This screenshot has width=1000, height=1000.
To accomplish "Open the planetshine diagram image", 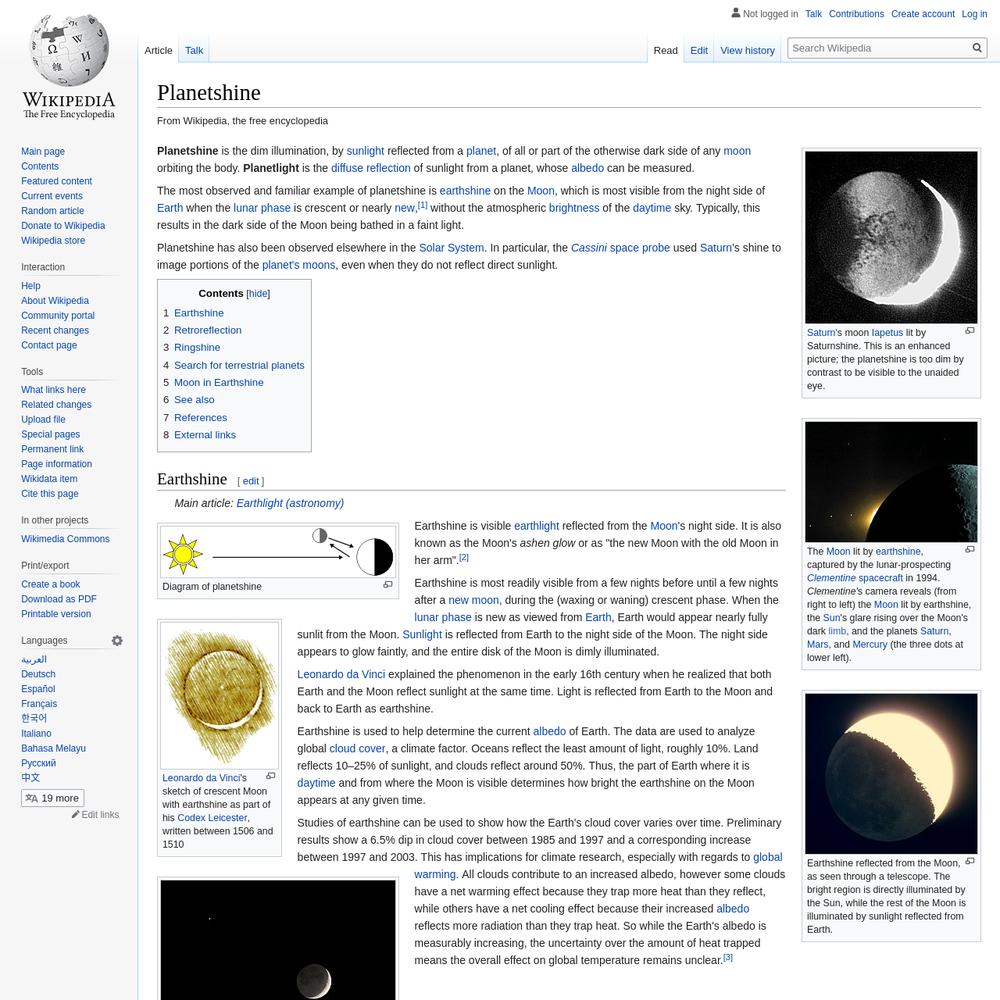I will [x=278, y=552].
